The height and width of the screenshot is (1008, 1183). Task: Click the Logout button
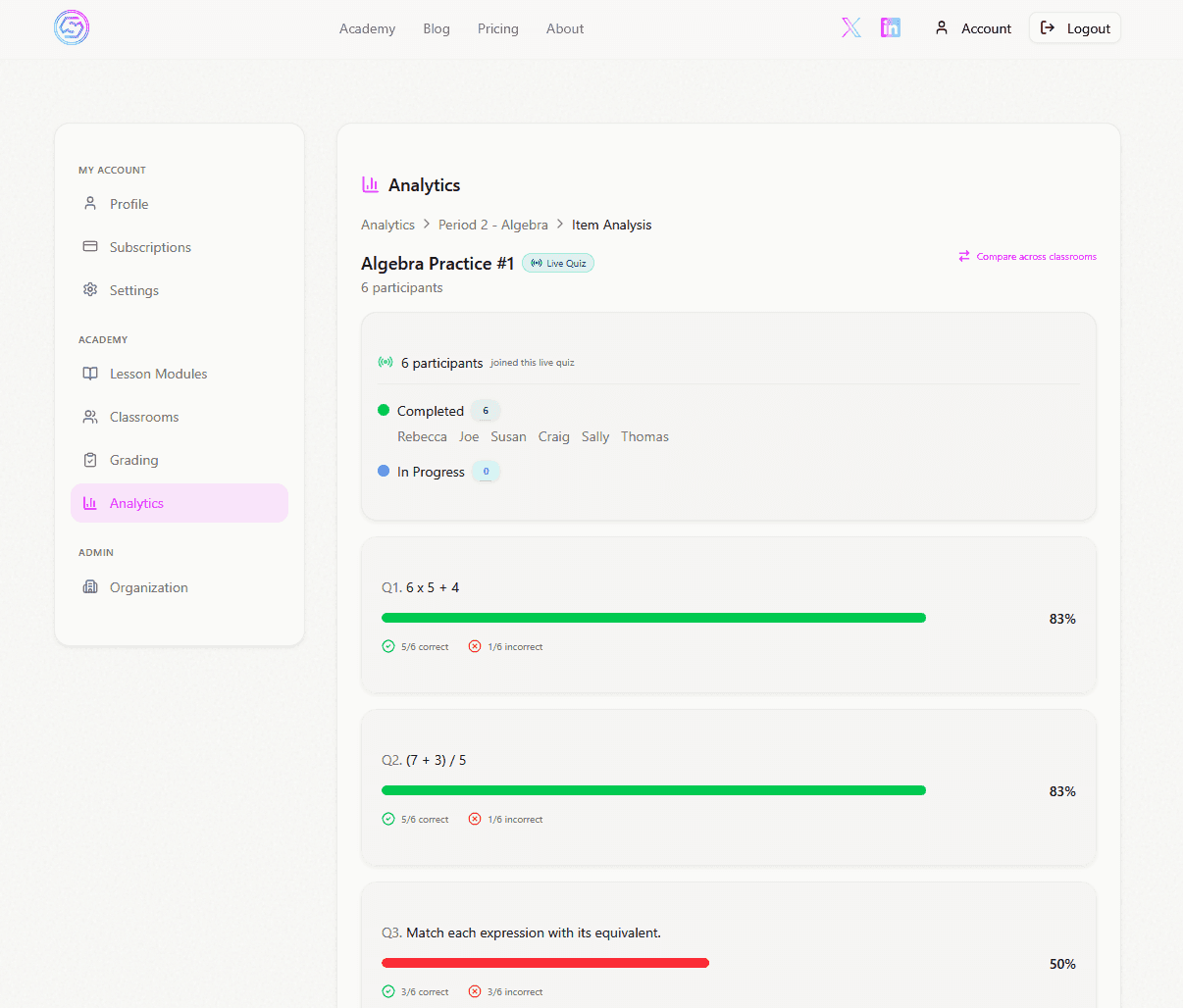1075,28
